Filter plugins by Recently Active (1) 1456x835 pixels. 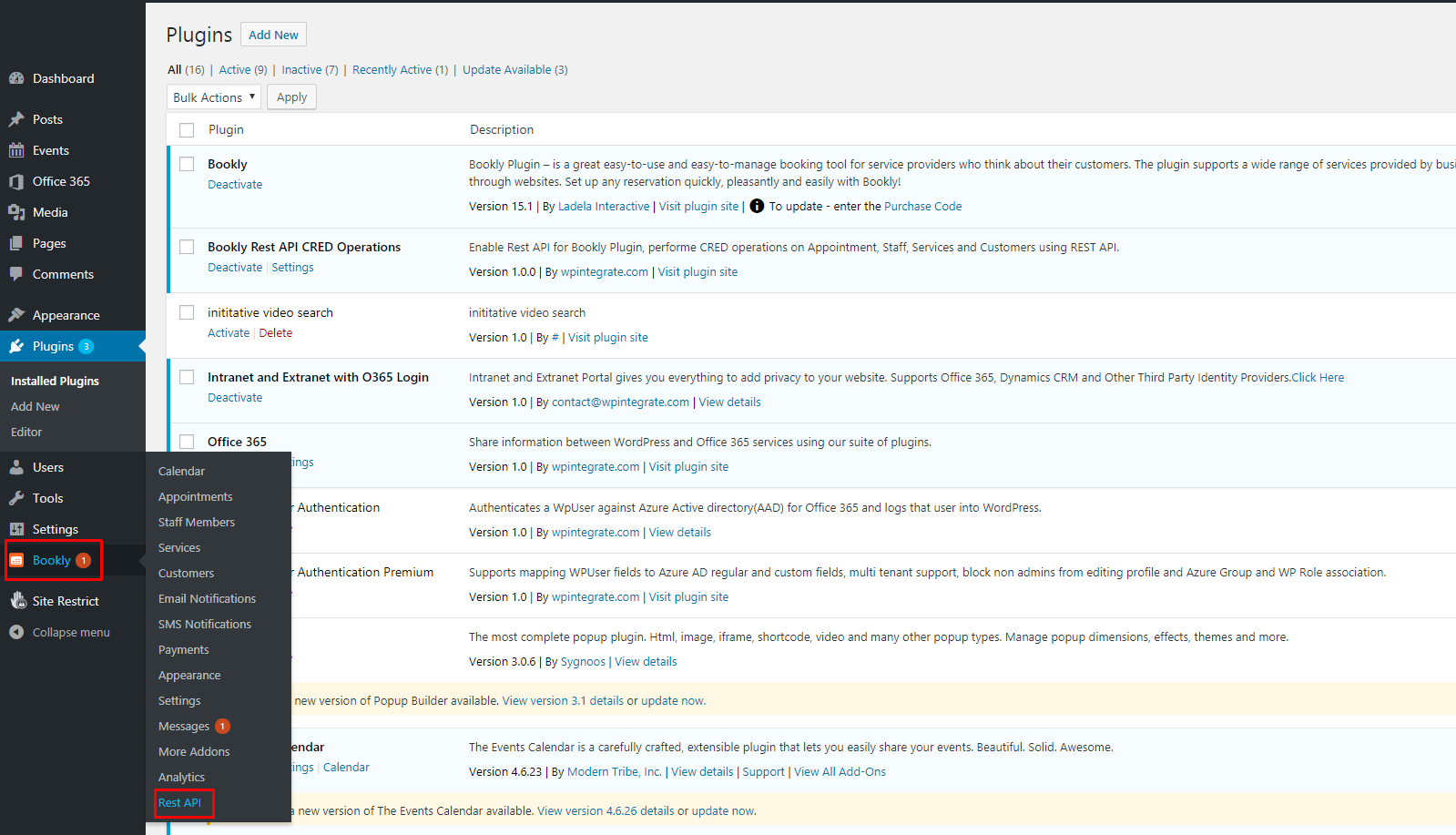(401, 69)
